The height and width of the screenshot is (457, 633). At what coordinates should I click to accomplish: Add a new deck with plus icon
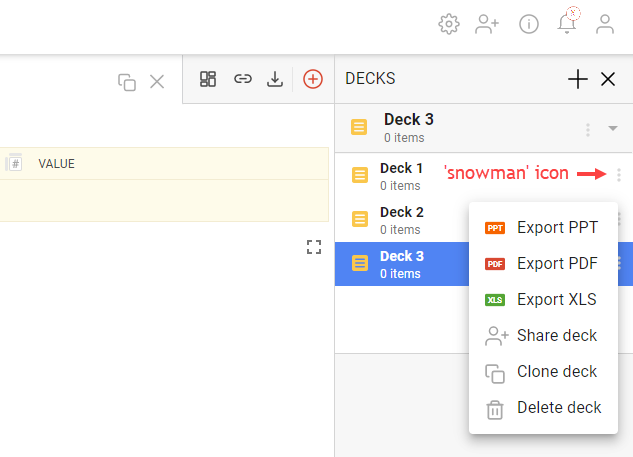pyautogui.click(x=578, y=79)
